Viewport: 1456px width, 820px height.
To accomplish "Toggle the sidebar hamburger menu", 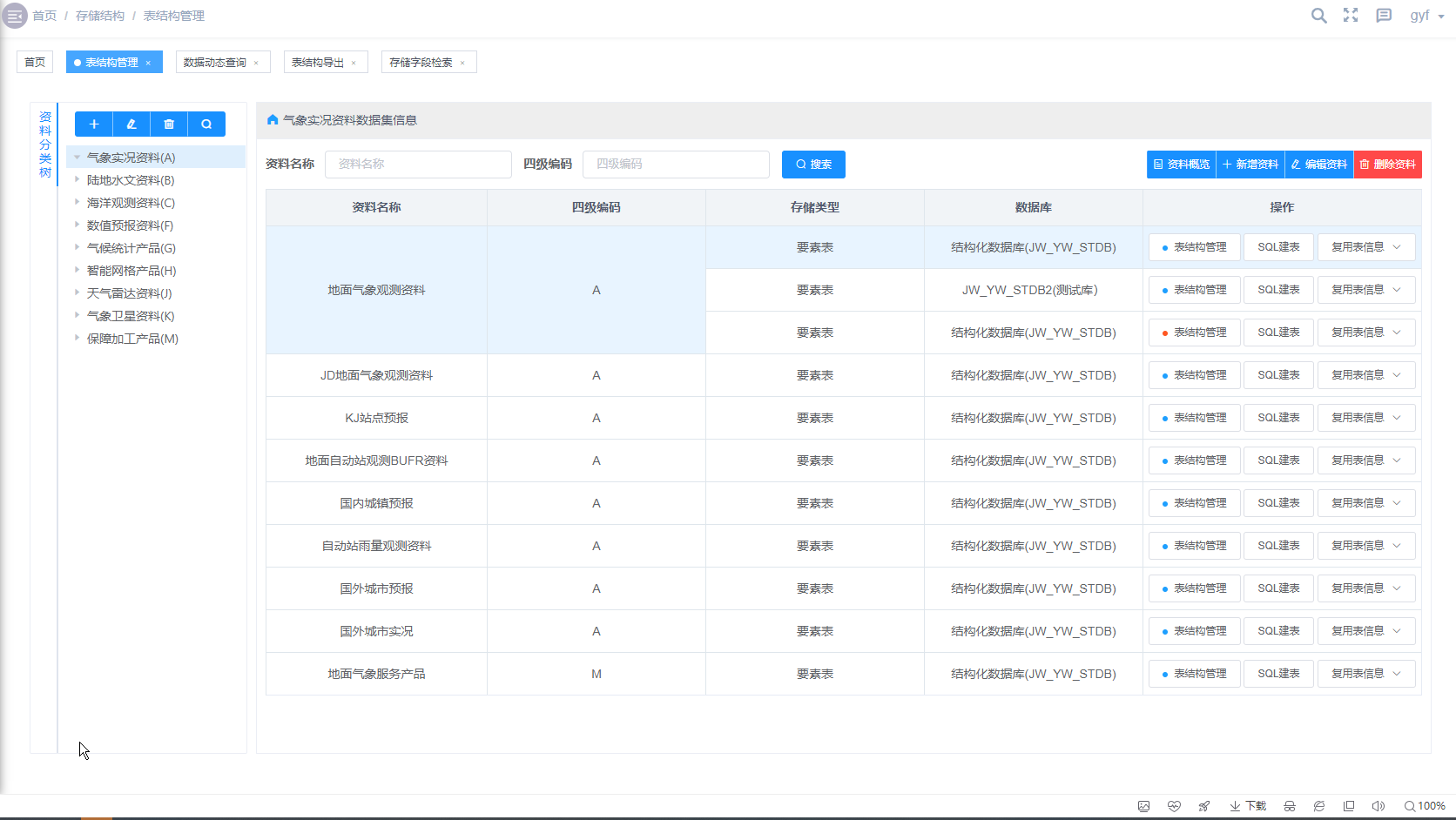I will click(15, 16).
